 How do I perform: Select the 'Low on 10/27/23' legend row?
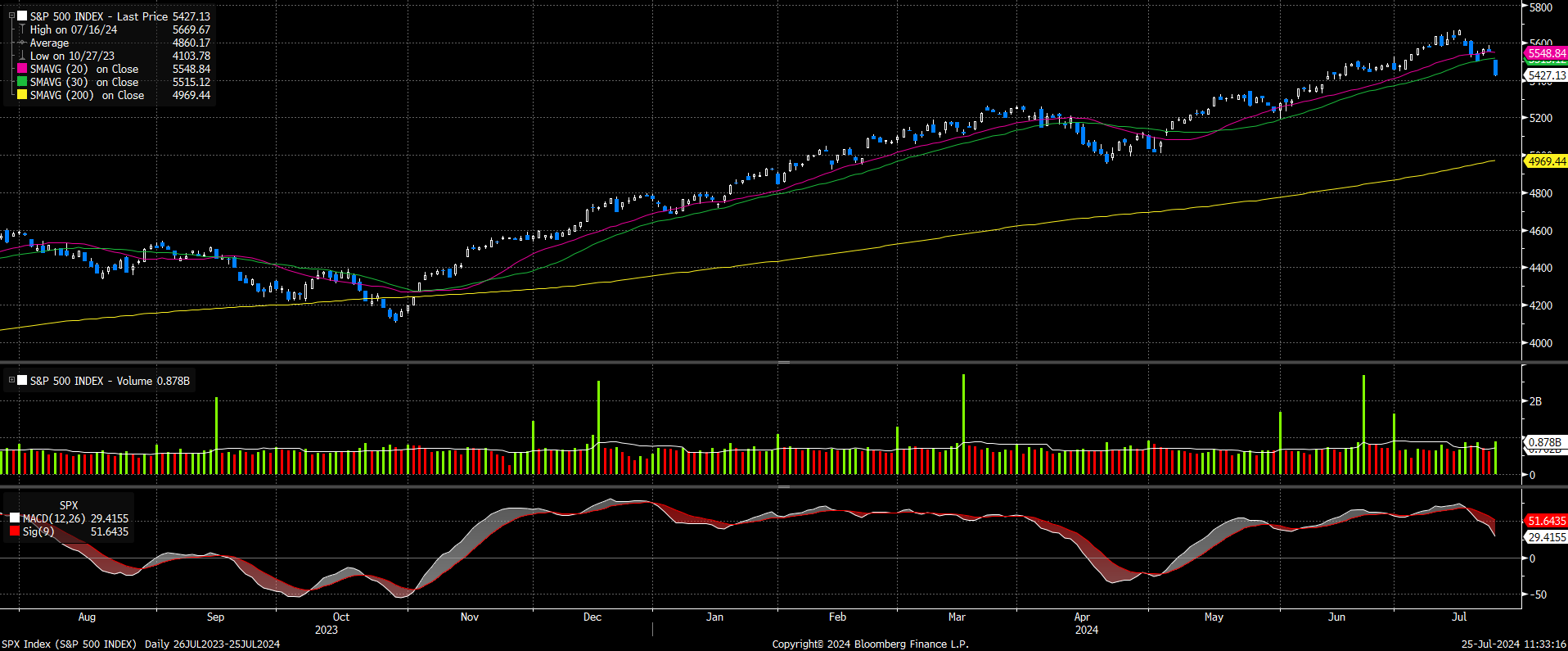coord(72,56)
